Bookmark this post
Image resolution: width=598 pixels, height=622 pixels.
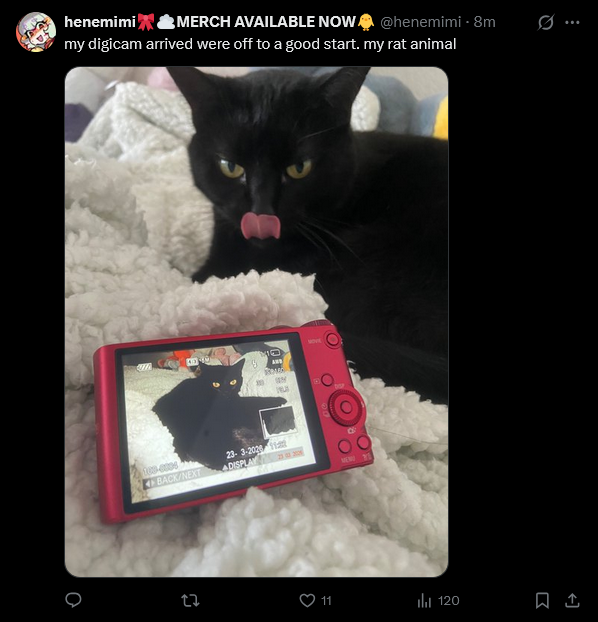pos(542,601)
